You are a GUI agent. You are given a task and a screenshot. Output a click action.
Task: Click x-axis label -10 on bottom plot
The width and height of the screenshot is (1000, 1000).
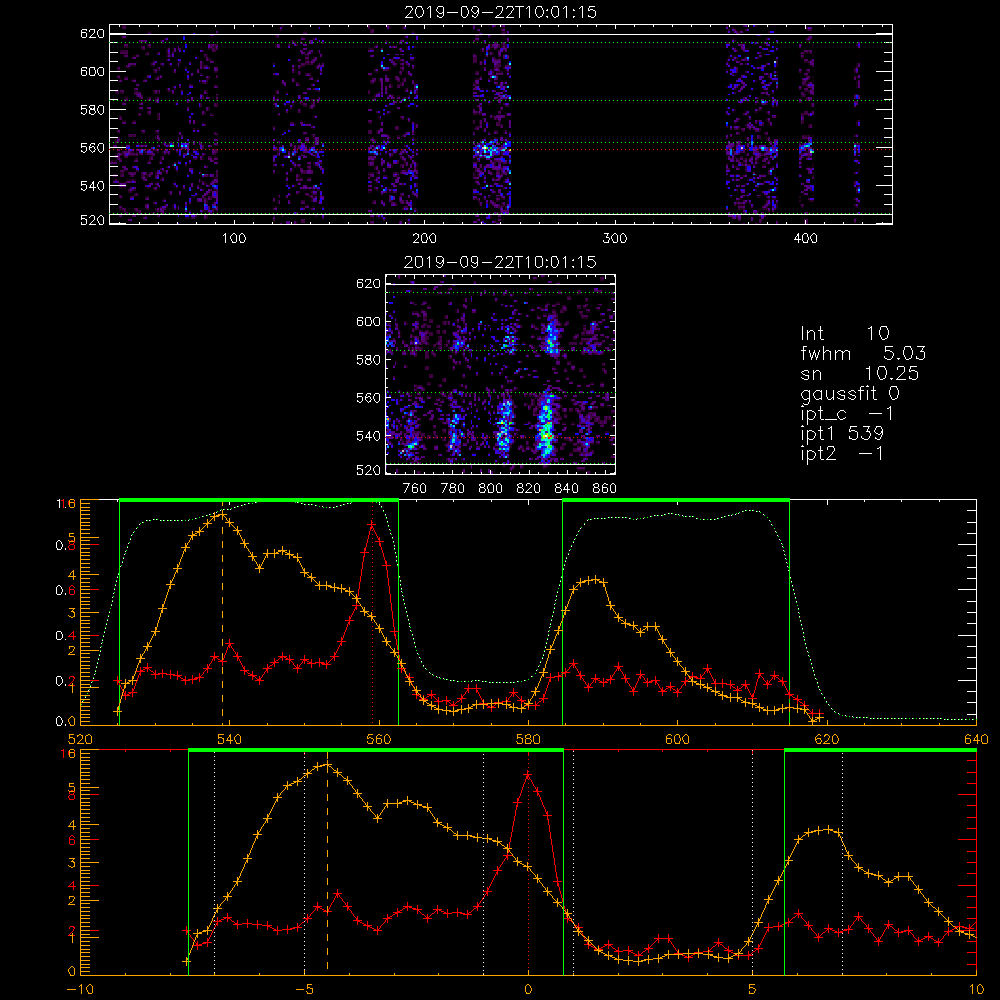[80, 989]
